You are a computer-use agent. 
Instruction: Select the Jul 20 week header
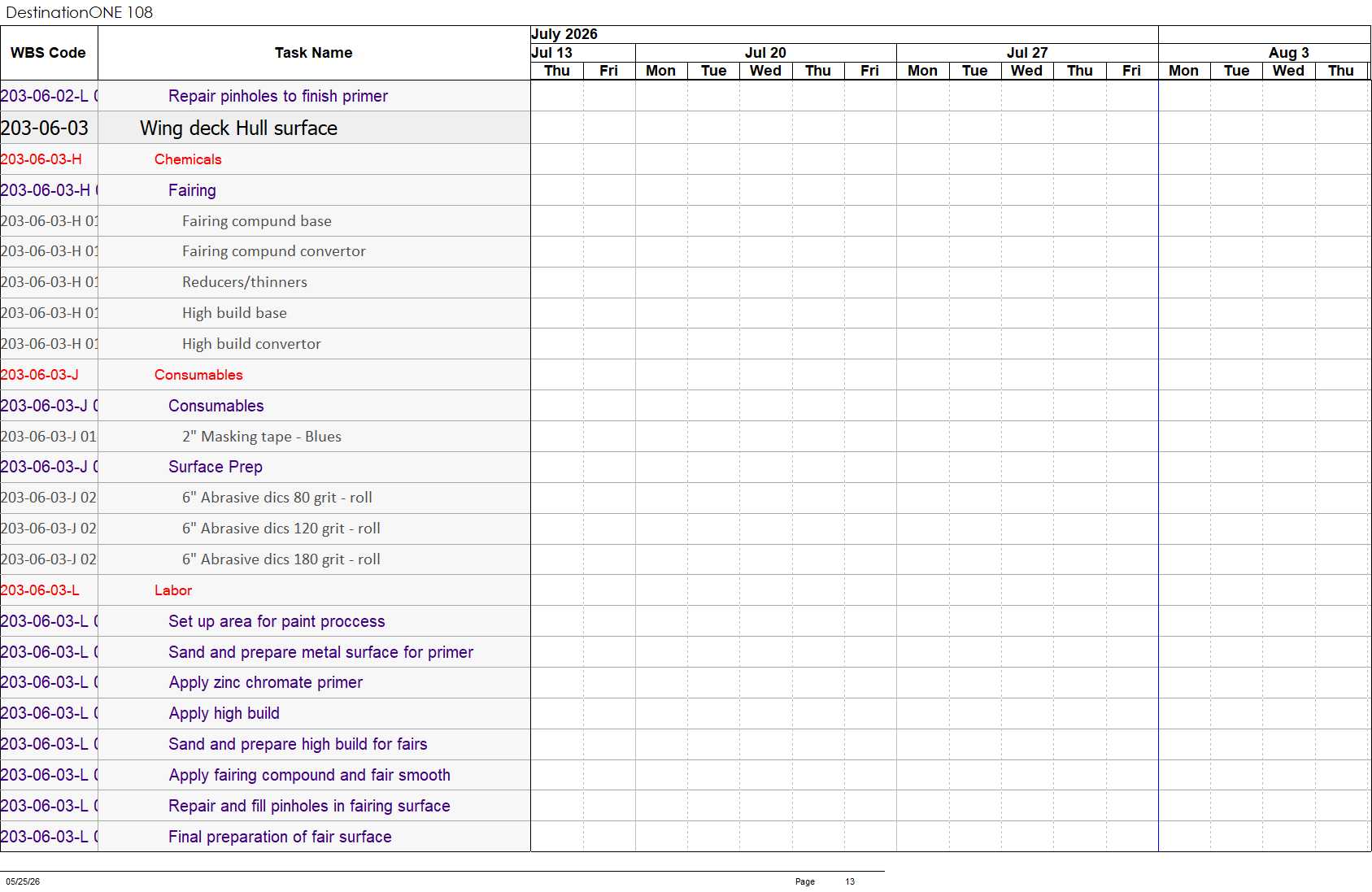[x=765, y=53]
